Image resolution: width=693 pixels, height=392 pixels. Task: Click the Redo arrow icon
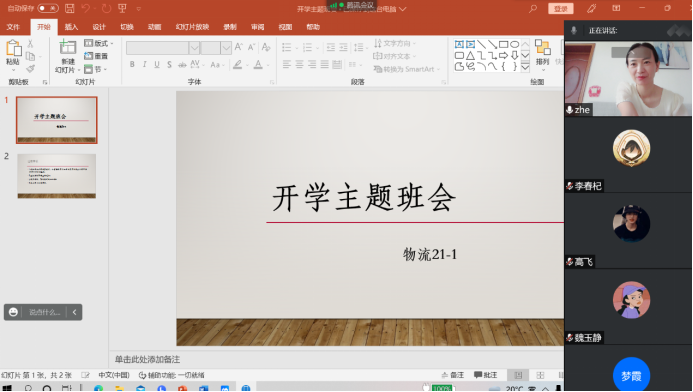(x=106, y=8)
